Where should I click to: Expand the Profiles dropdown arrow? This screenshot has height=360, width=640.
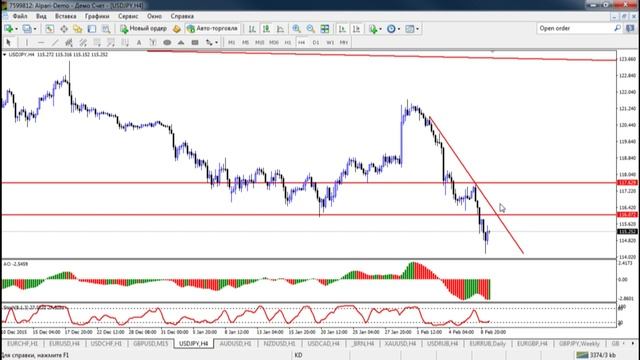point(35,29)
